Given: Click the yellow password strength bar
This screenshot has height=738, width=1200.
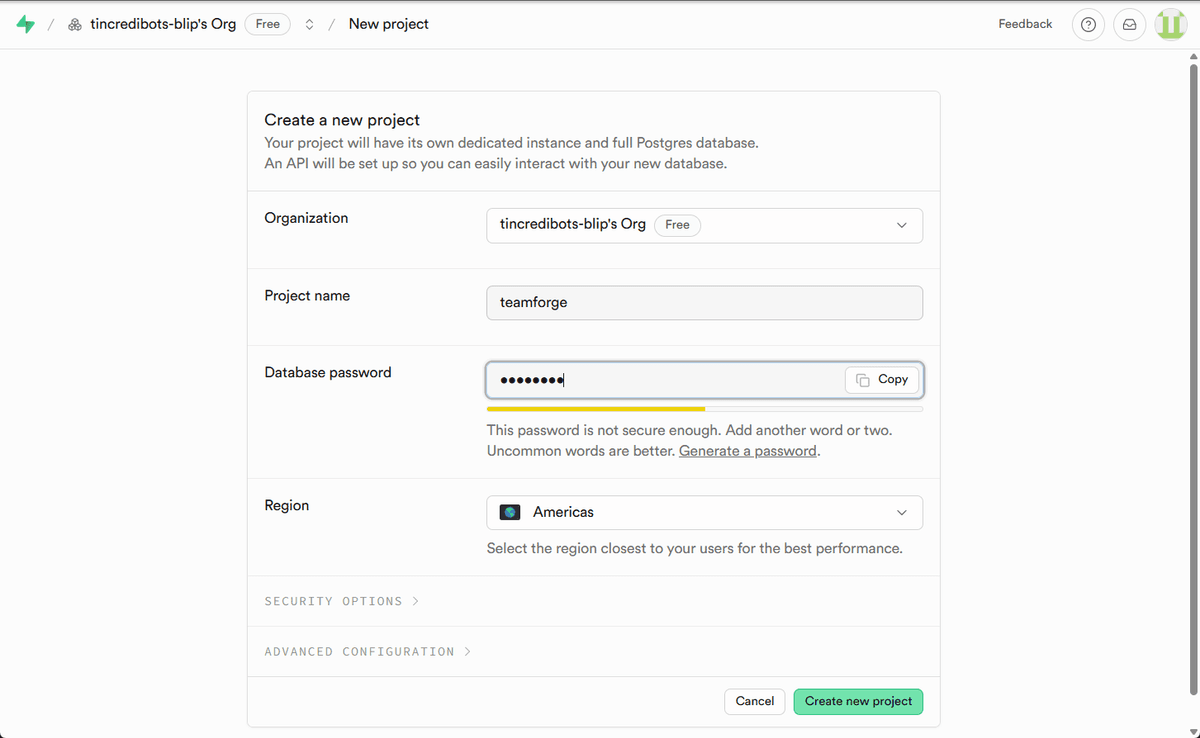Looking at the screenshot, I should (595, 409).
